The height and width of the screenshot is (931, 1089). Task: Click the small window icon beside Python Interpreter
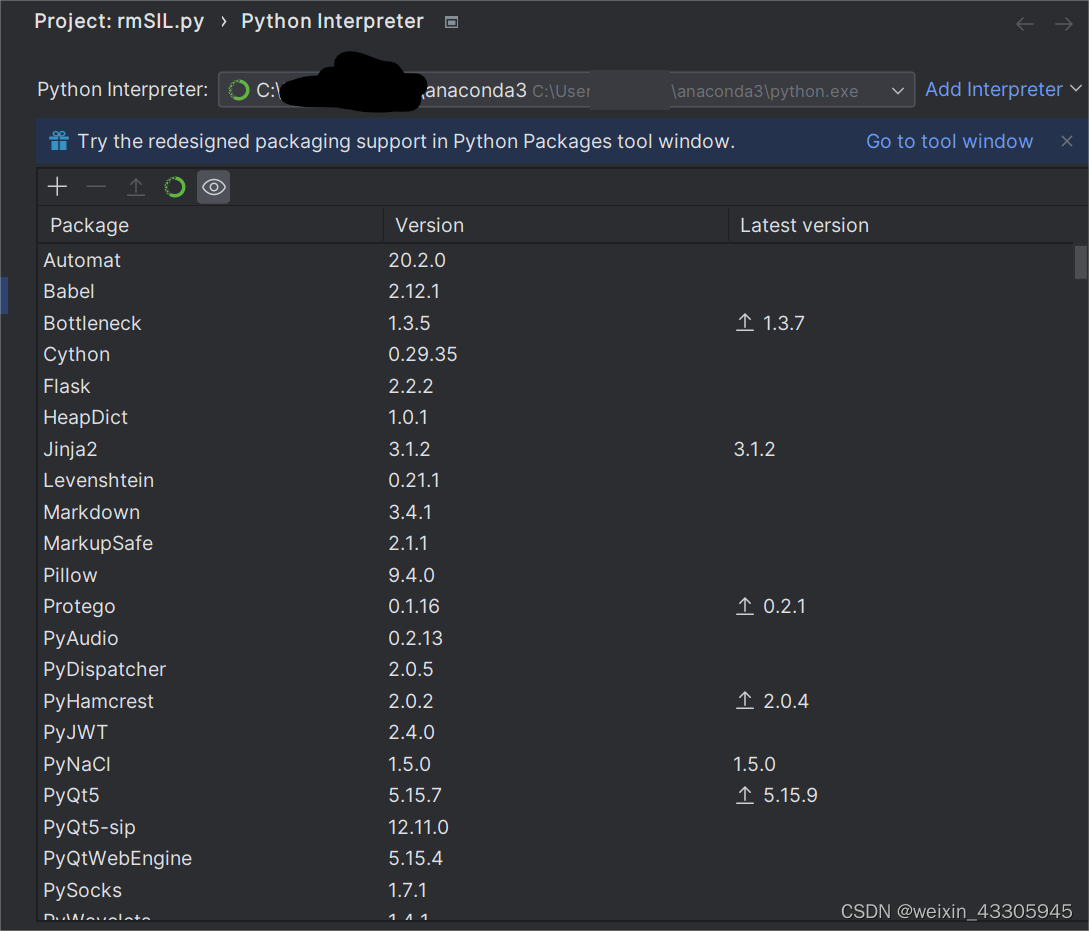tap(451, 22)
